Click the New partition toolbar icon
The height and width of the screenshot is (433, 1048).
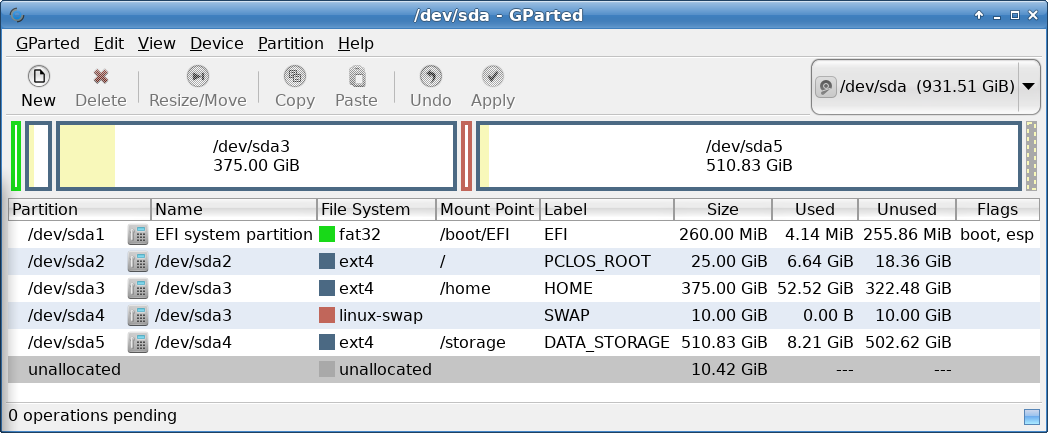(x=38, y=76)
